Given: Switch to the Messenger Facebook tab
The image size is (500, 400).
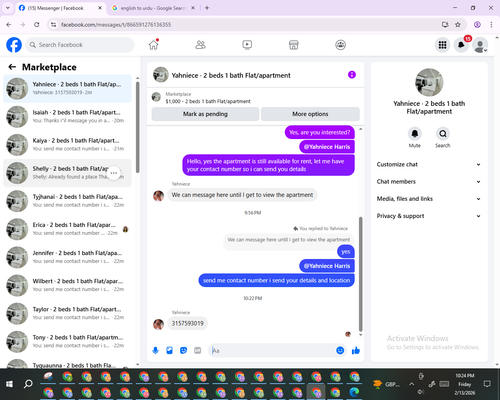Looking at the screenshot, I should coord(61,8).
